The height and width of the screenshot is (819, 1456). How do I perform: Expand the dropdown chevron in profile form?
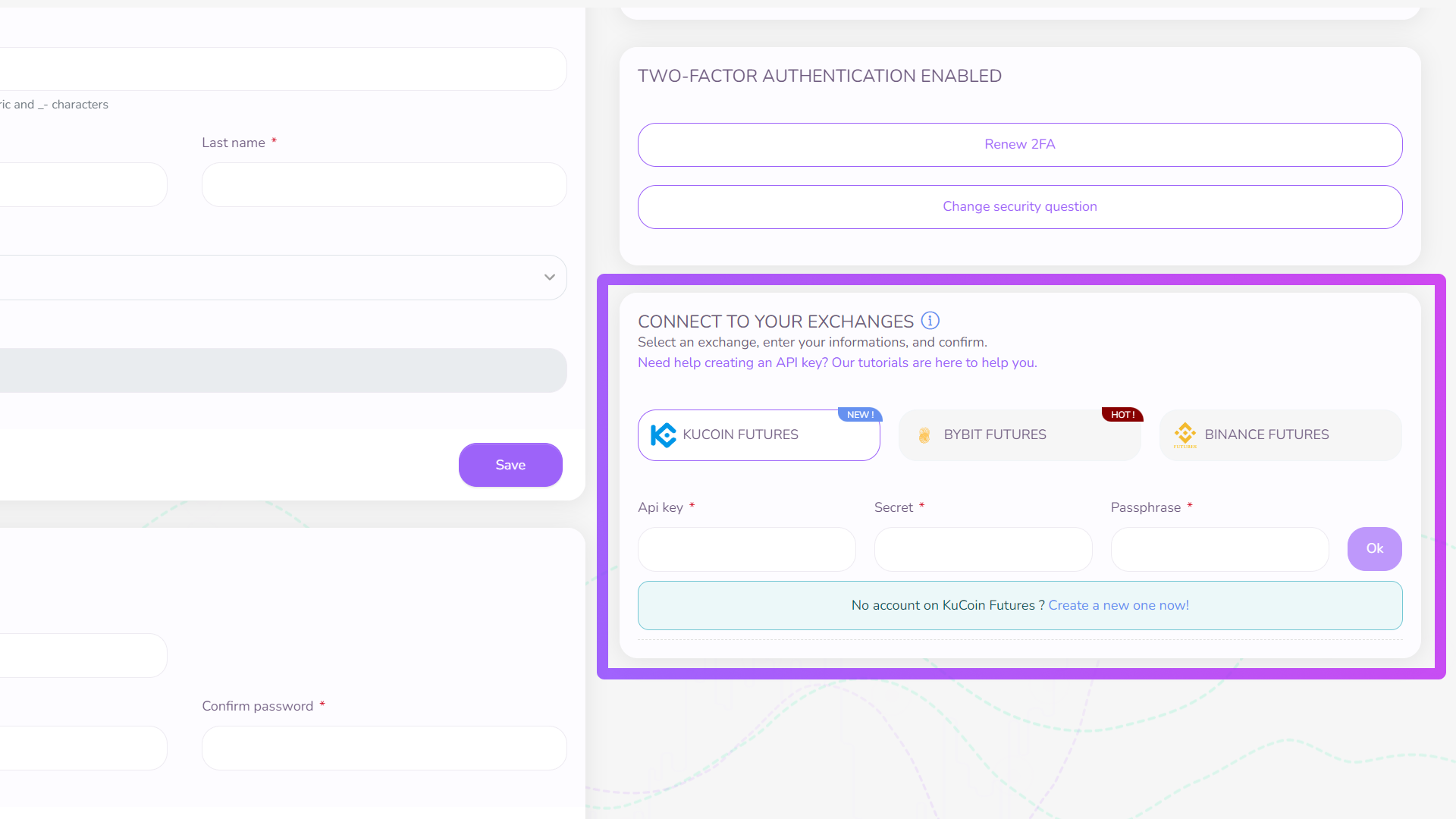pyautogui.click(x=550, y=278)
